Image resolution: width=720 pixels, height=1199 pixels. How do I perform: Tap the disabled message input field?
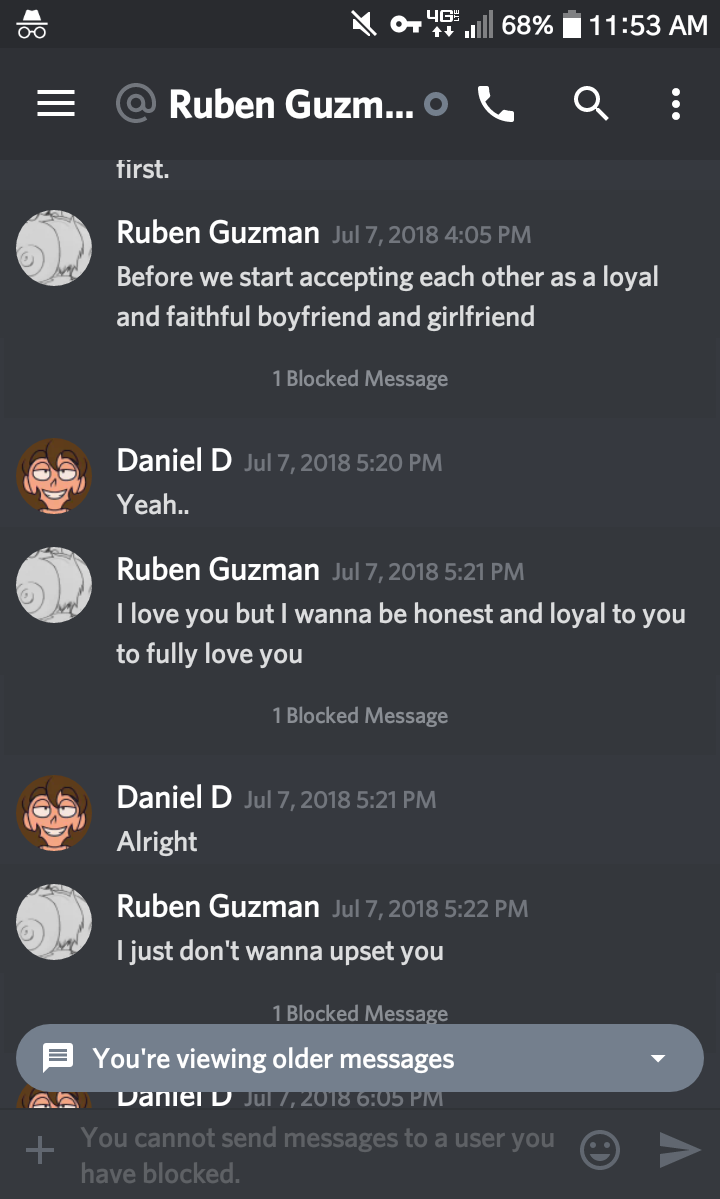click(x=318, y=1154)
